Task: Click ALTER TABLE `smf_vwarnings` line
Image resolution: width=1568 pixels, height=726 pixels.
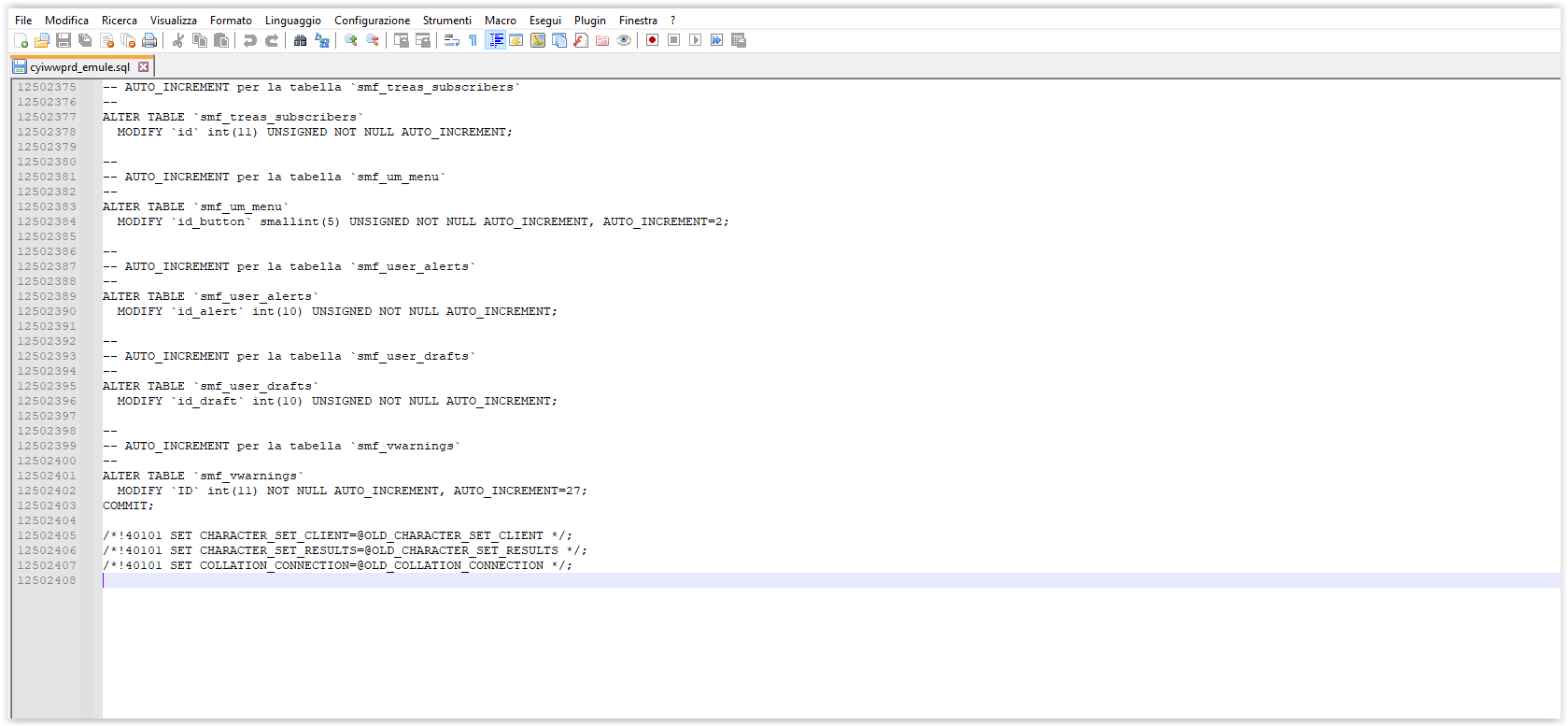Action: pyautogui.click(x=203, y=476)
